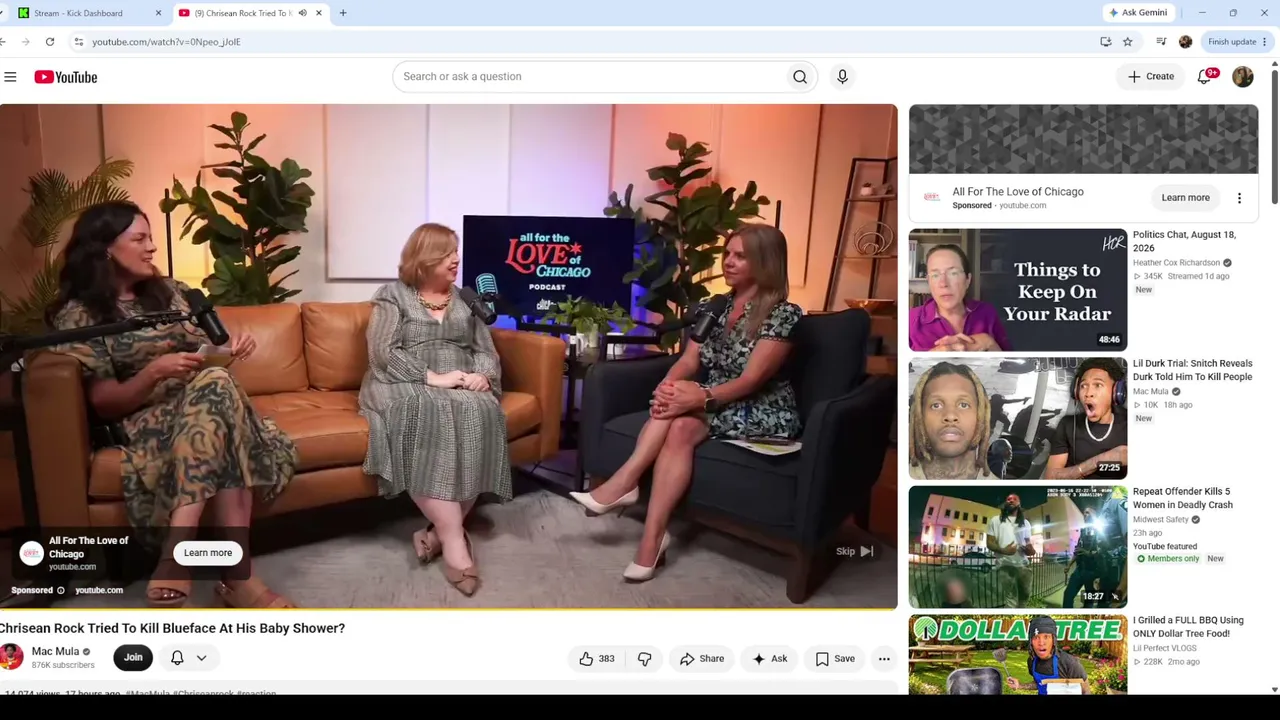Open Repeat Offender Kills 5 Women title

coord(1183,498)
